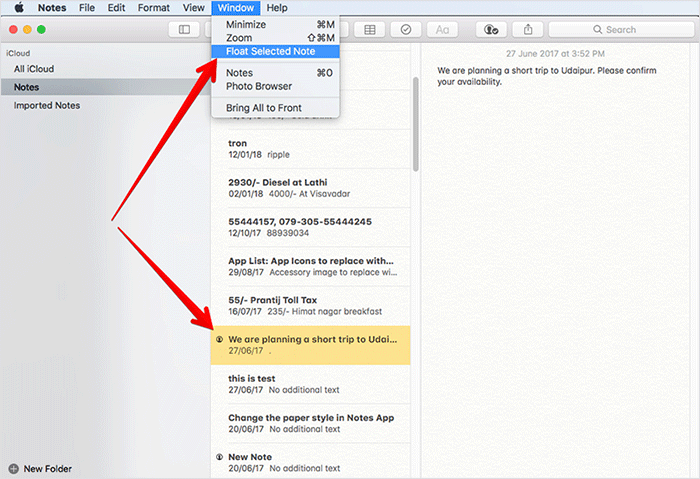Open the Share toolbar button
Viewport: 700px width, 479px height.
[x=528, y=30]
